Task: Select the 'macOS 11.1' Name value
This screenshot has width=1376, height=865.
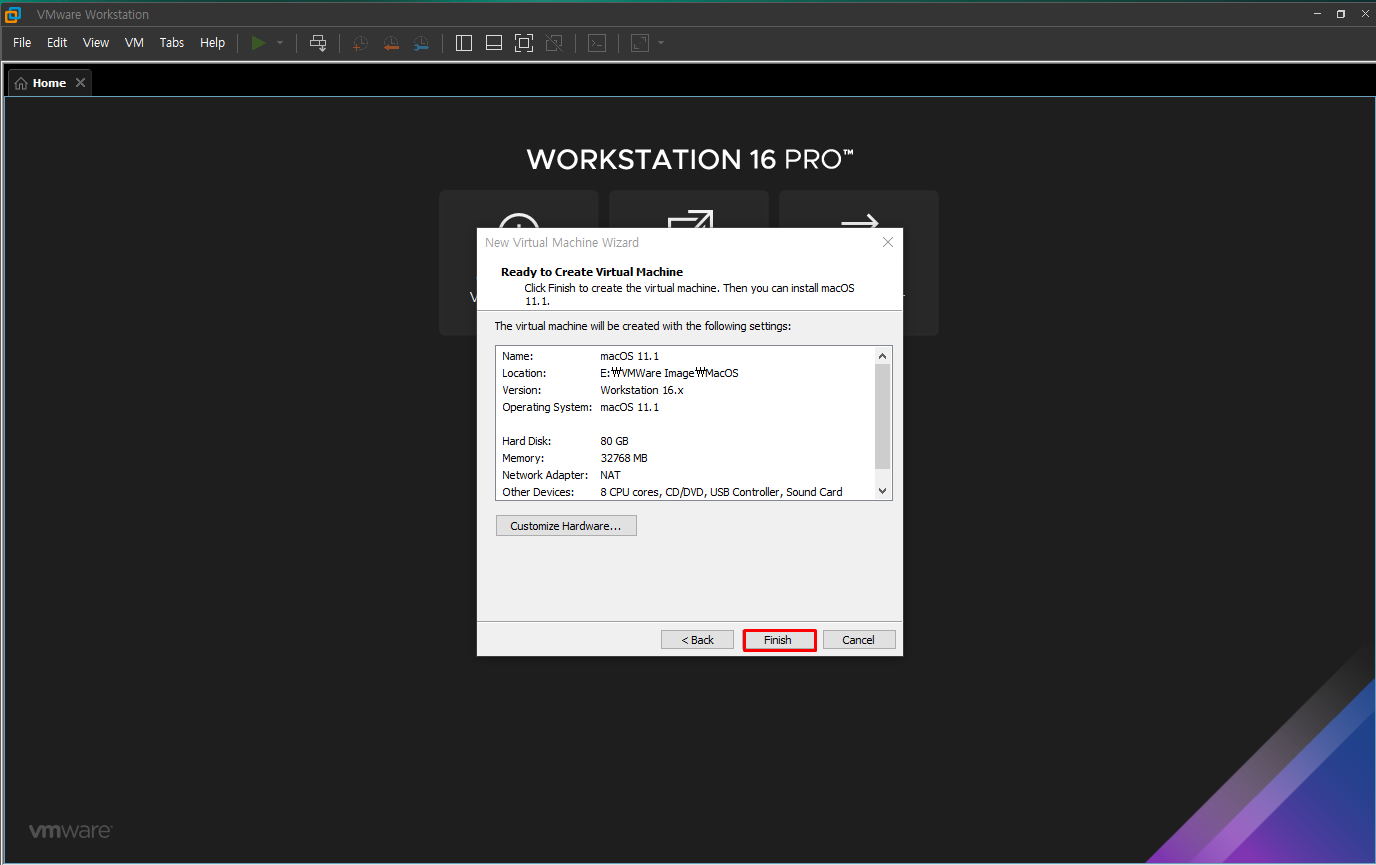Action: (x=629, y=356)
